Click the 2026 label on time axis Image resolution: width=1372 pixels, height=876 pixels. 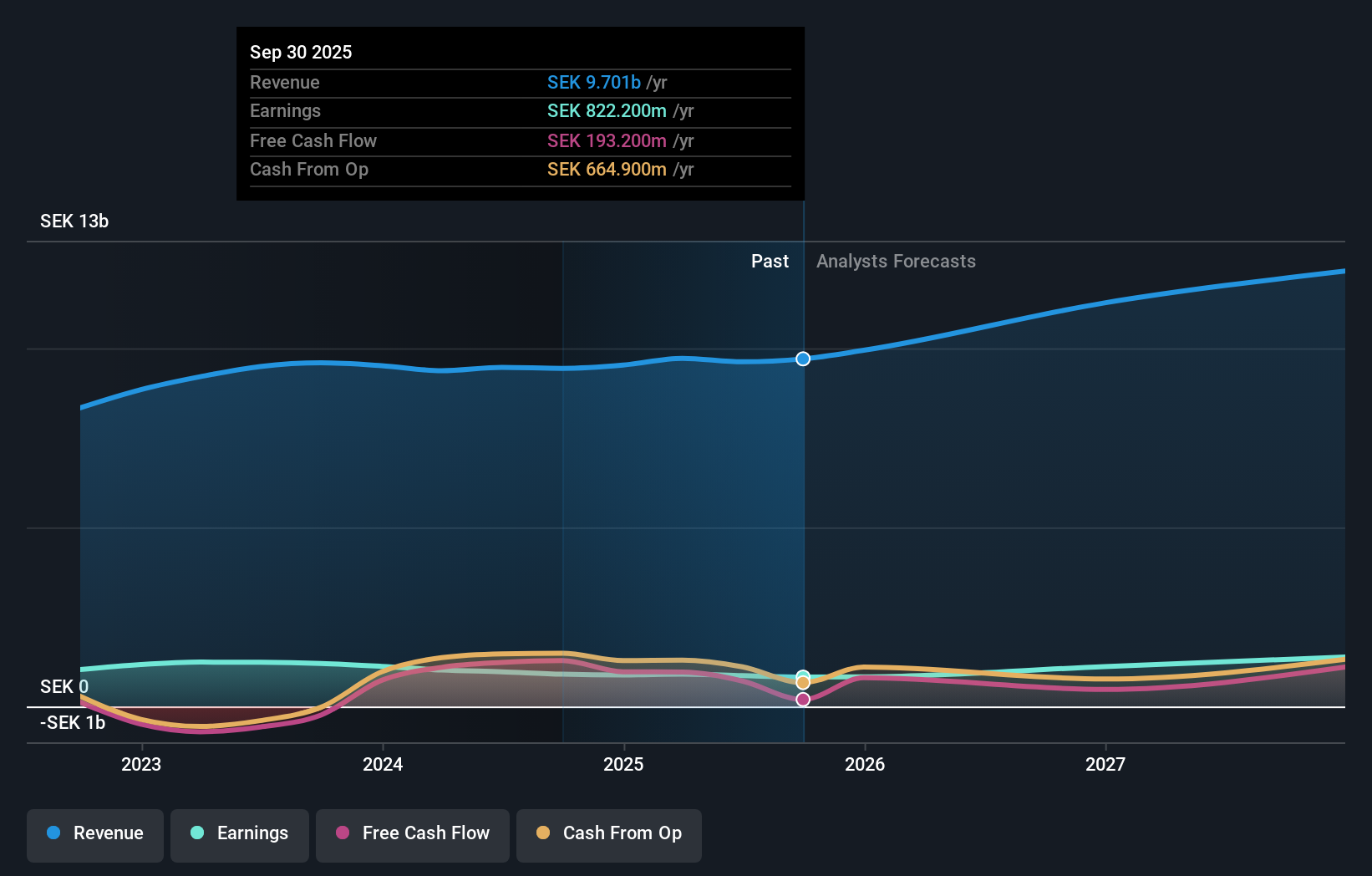pos(866,763)
